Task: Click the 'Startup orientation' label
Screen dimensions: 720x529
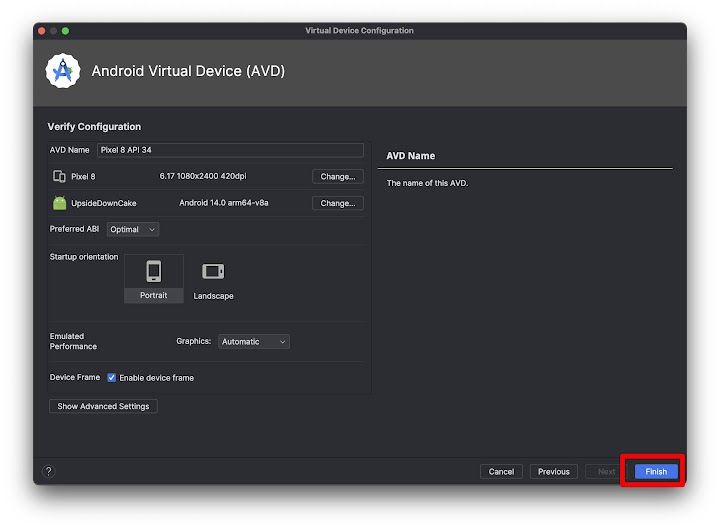Action: click(x=84, y=257)
